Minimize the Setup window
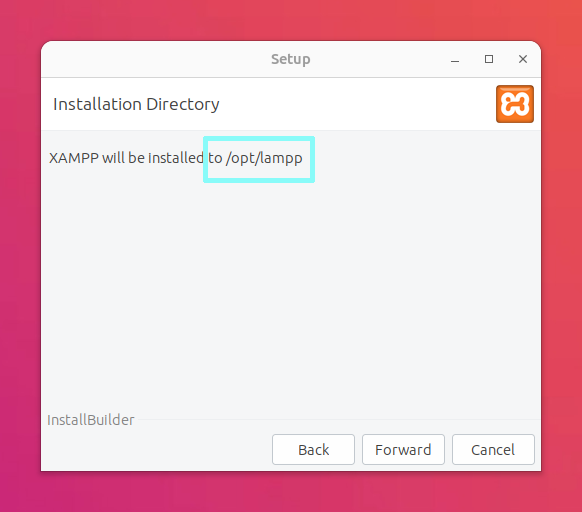The height and width of the screenshot is (512, 582). coord(455,59)
